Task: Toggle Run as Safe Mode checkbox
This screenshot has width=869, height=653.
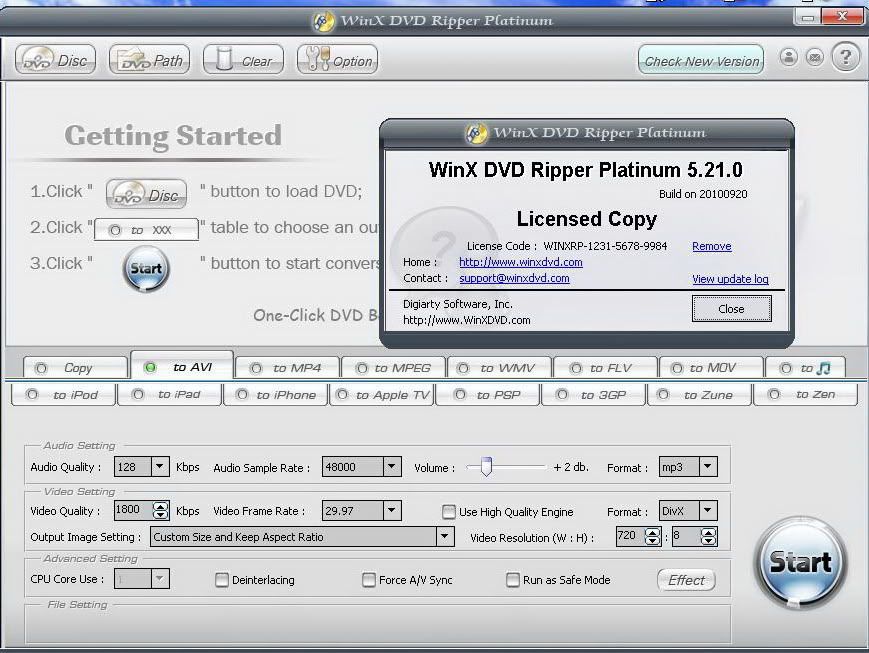Action: tap(513, 580)
